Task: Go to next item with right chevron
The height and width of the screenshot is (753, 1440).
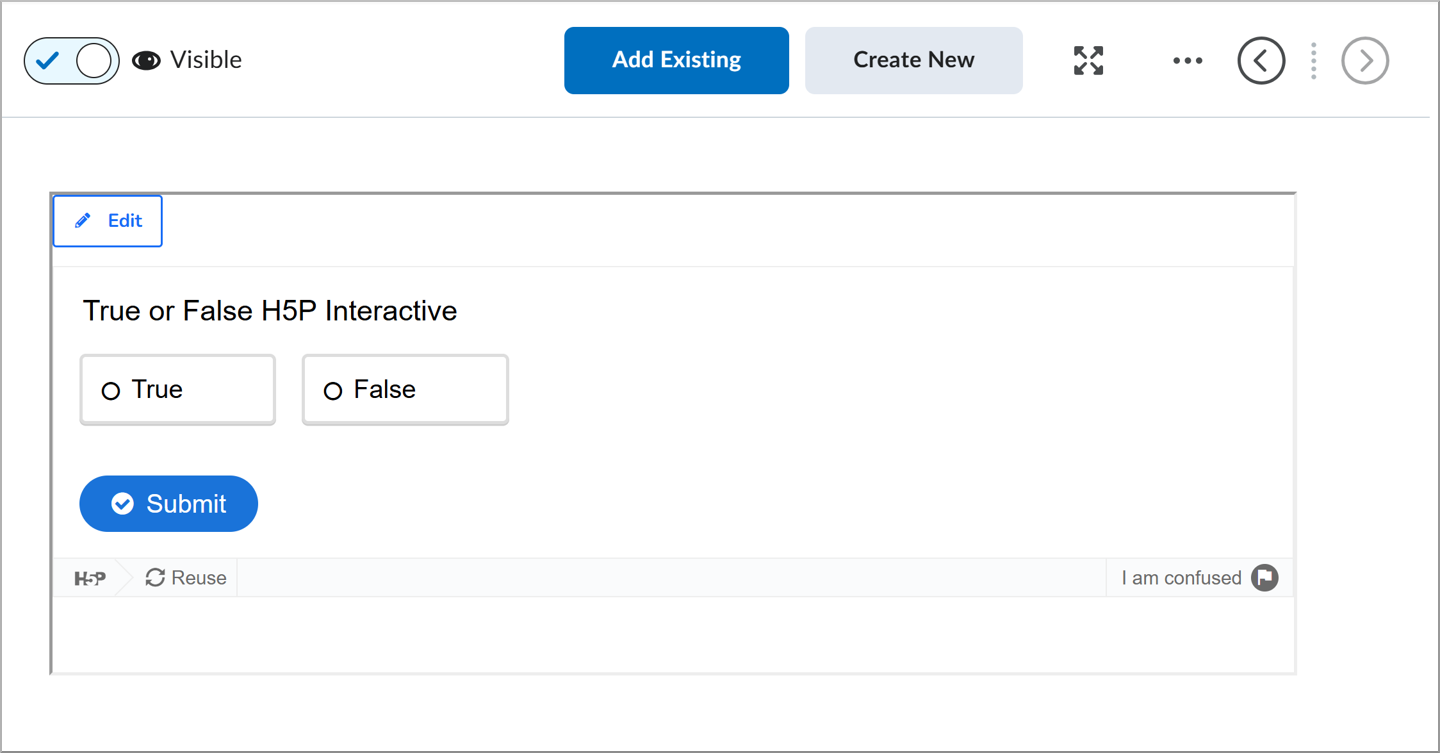Action: coord(1365,61)
